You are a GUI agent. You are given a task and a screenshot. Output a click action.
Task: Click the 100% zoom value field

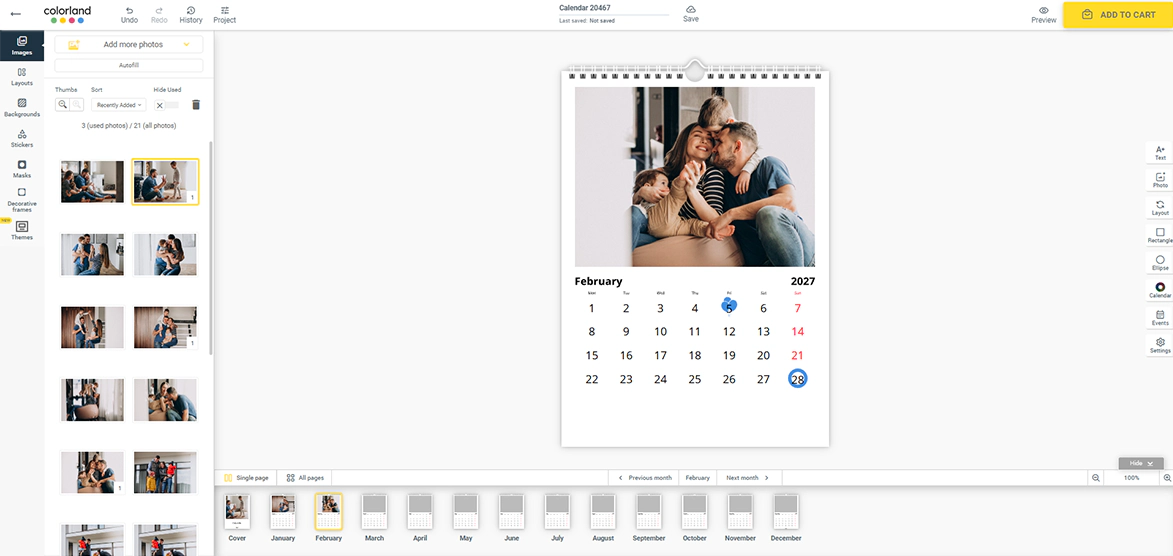(x=1131, y=477)
